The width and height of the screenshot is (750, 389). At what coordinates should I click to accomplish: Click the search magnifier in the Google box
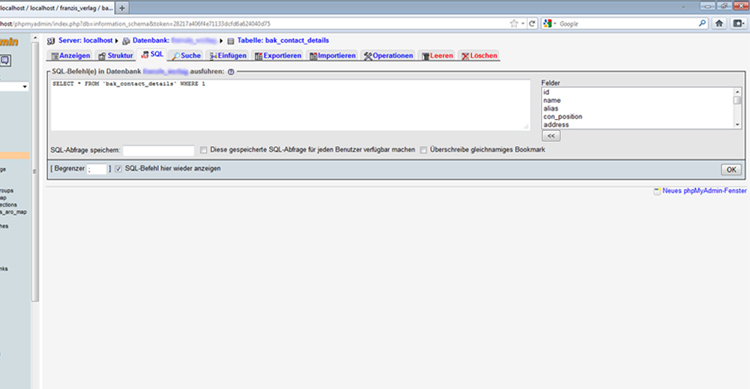pos(702,23)
